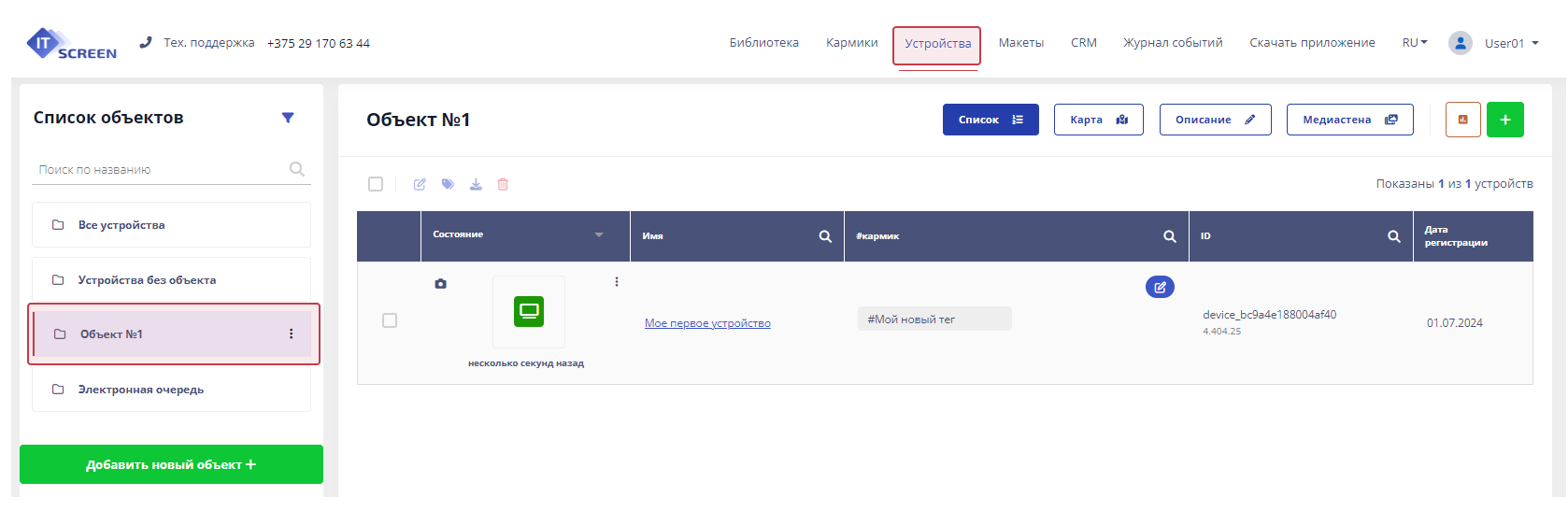
Task: Click the red trash delete icon
Action: [x=503, y=184]
